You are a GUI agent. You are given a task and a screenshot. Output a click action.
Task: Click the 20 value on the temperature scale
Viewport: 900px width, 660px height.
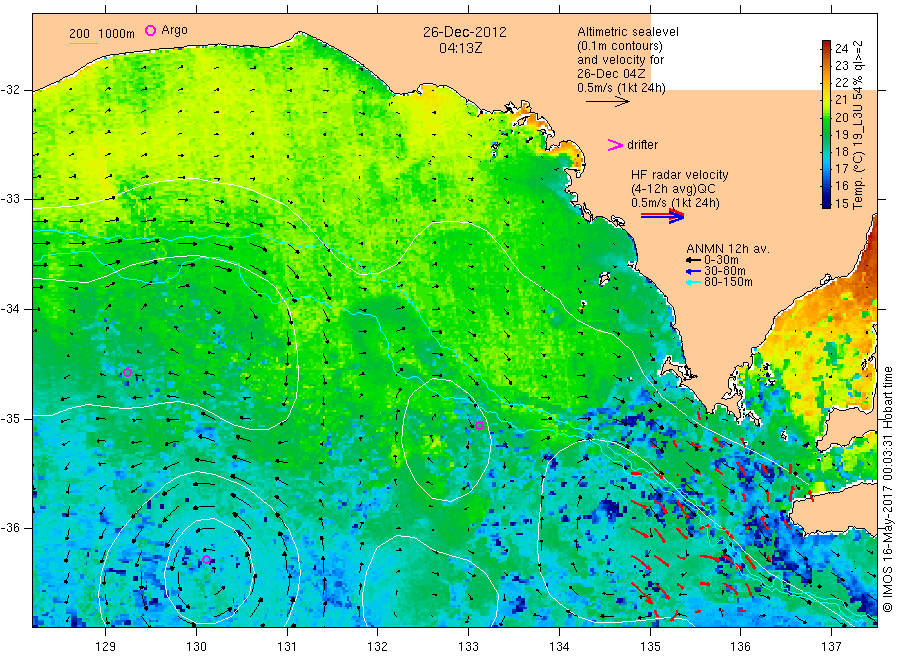841,117
